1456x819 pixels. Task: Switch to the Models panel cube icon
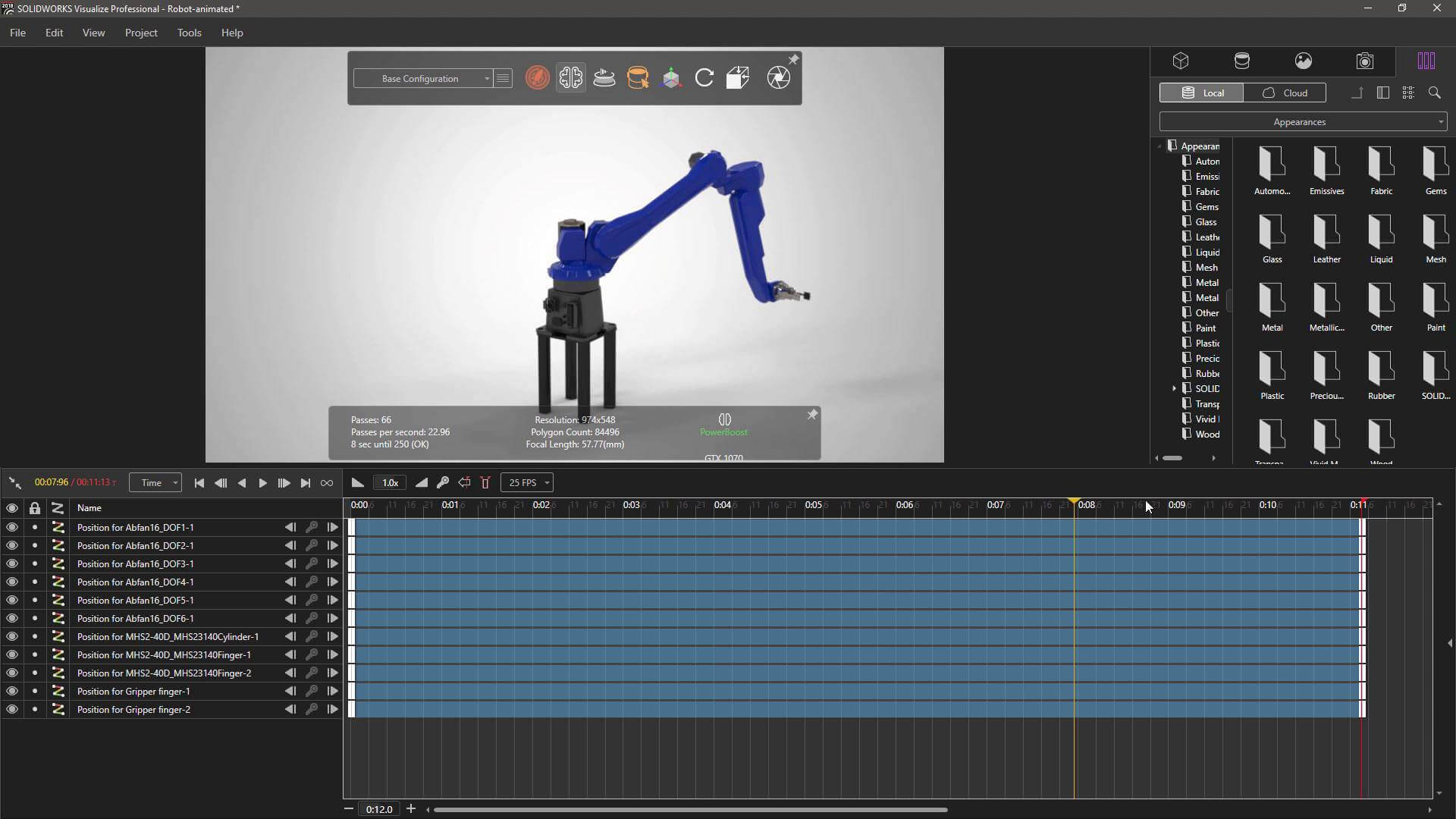point(1181,61)
